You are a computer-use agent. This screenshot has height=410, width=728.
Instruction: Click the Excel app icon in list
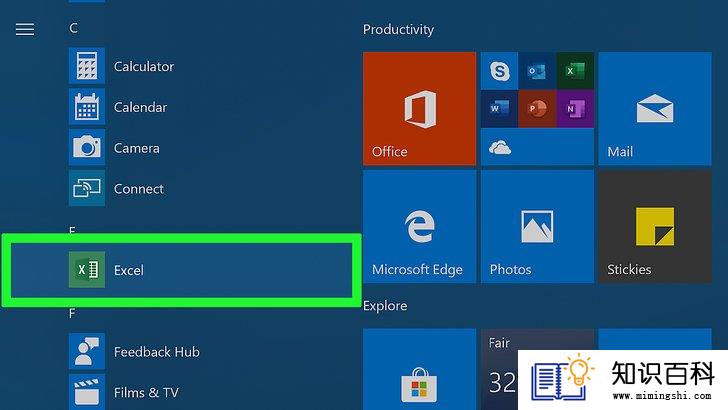click(87, 270)
